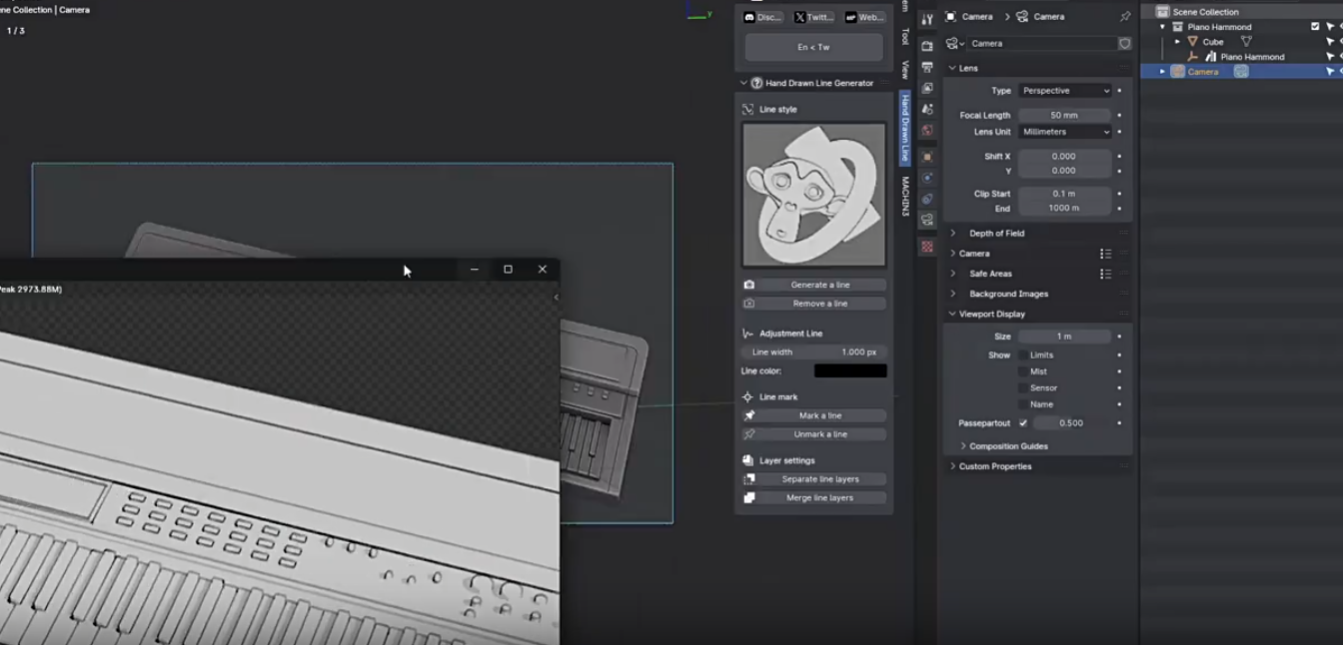
Task: Collapse the Viewport Display panel
Action: pos(953,314)
